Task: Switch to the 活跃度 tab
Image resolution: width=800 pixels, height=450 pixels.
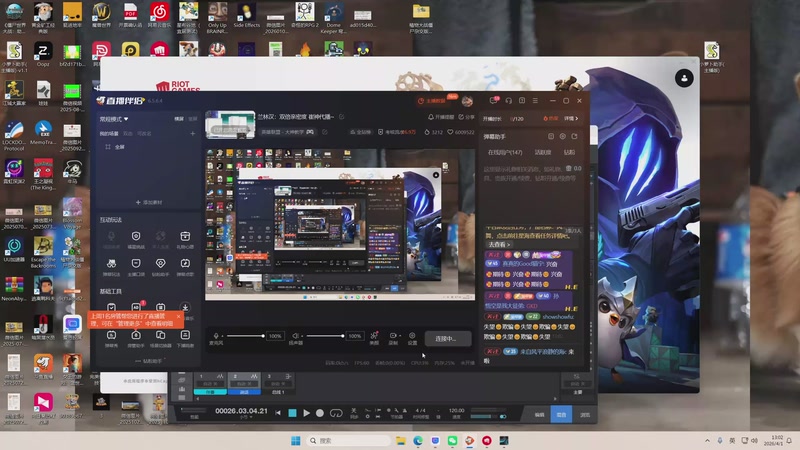Action: pyautogui.click(x=542, y=152)
